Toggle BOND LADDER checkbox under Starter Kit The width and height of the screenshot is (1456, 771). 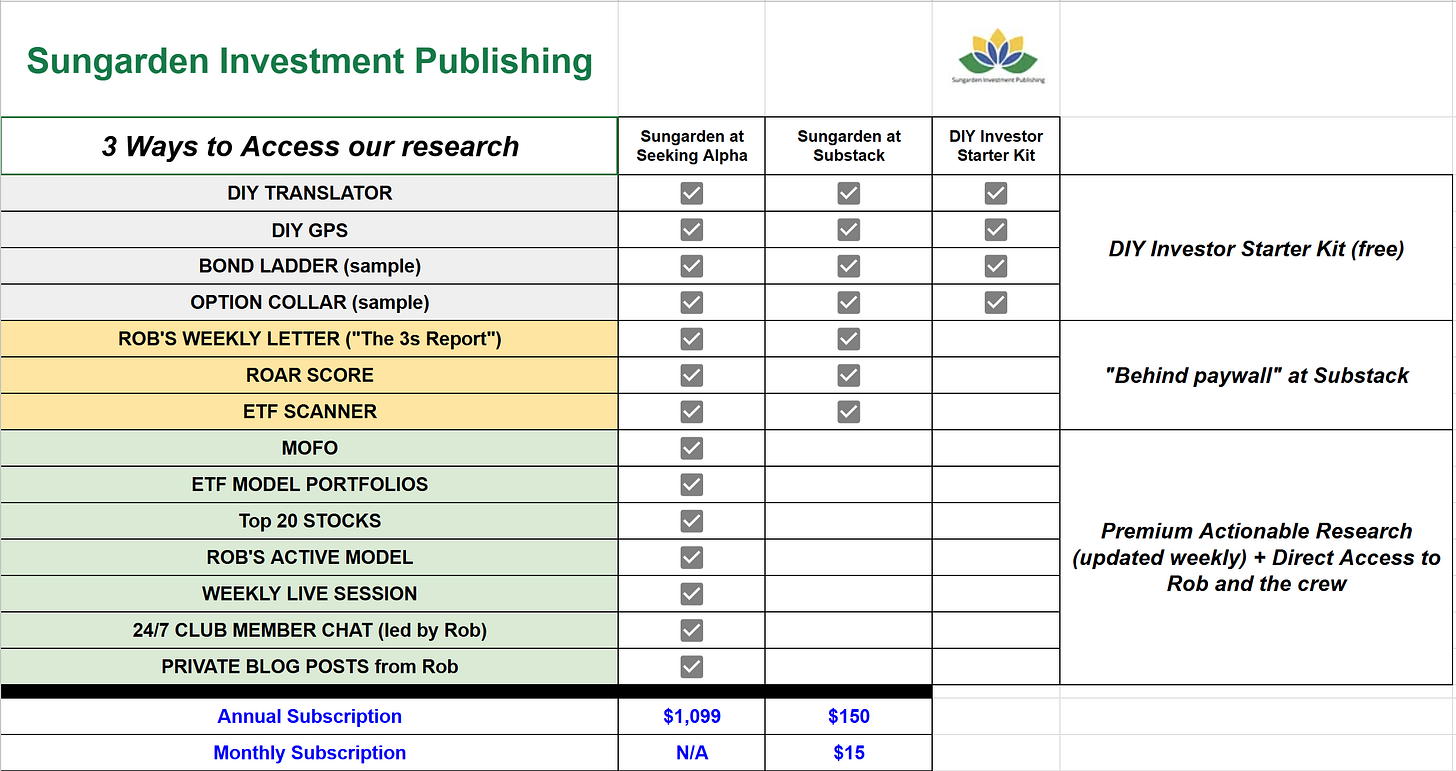(x=996, y=266)
